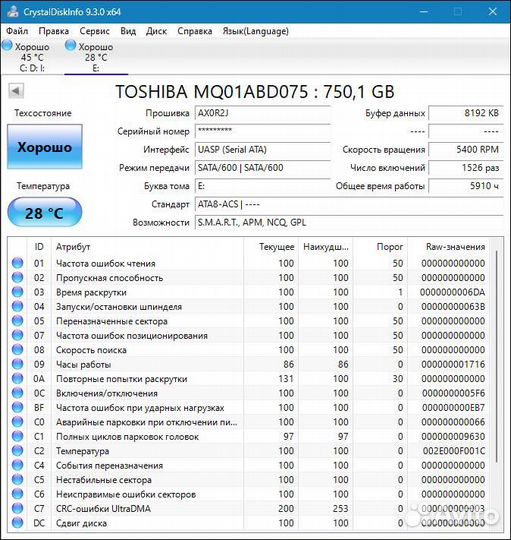Click status icon for Часы работы
This screenshot has height=540, width=511.
18,364
